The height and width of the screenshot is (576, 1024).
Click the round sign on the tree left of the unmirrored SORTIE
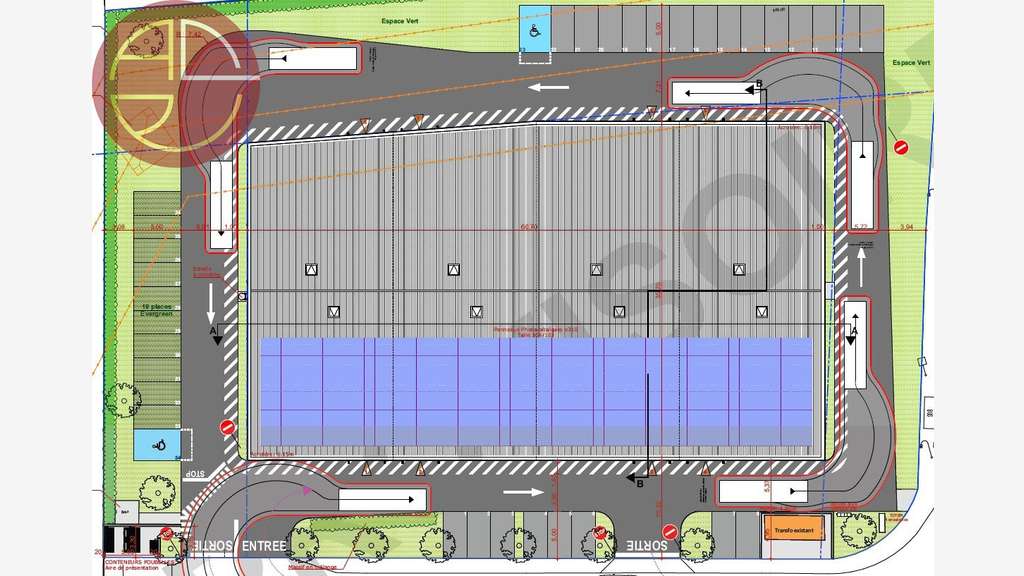point(600,533)
